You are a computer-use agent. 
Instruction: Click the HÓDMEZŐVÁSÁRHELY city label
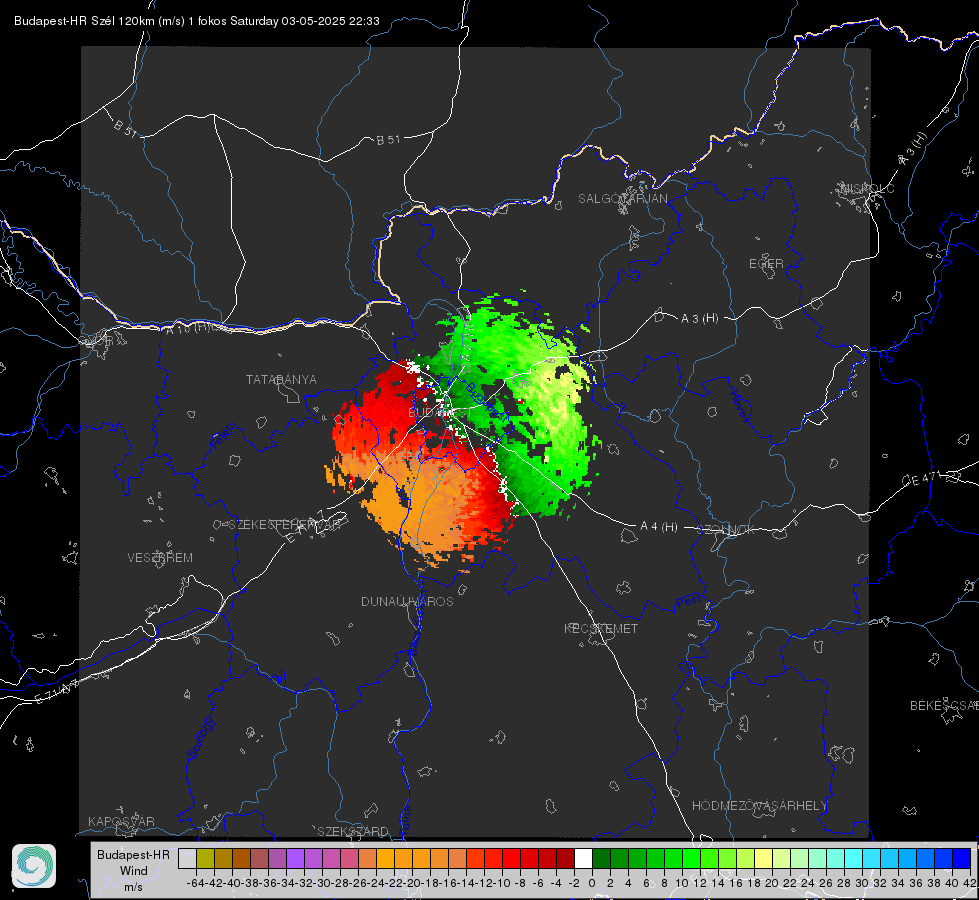pyautogui.click(x=759, y=806)
